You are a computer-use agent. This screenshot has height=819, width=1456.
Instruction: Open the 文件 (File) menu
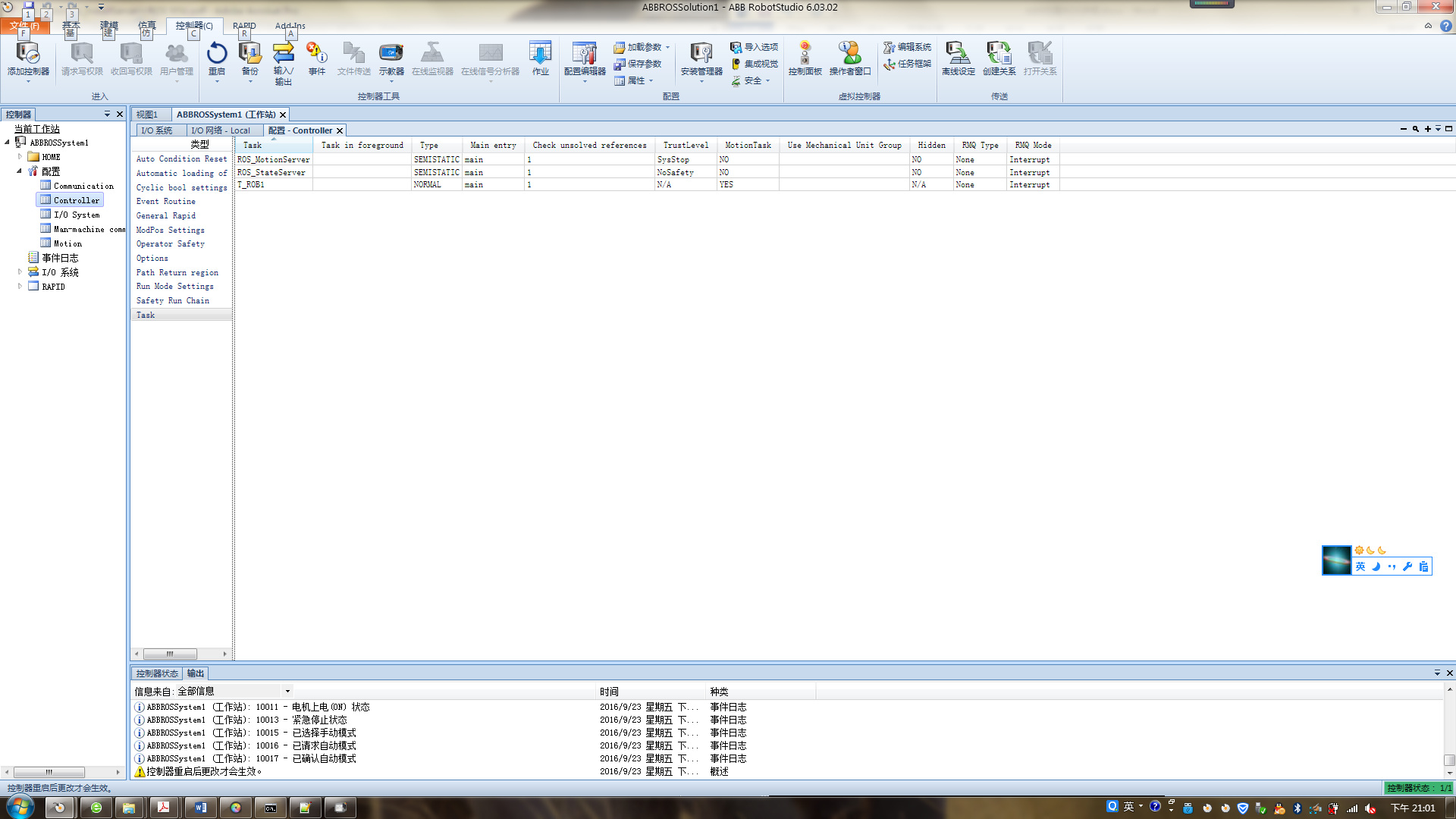click(x=24, y=26)
